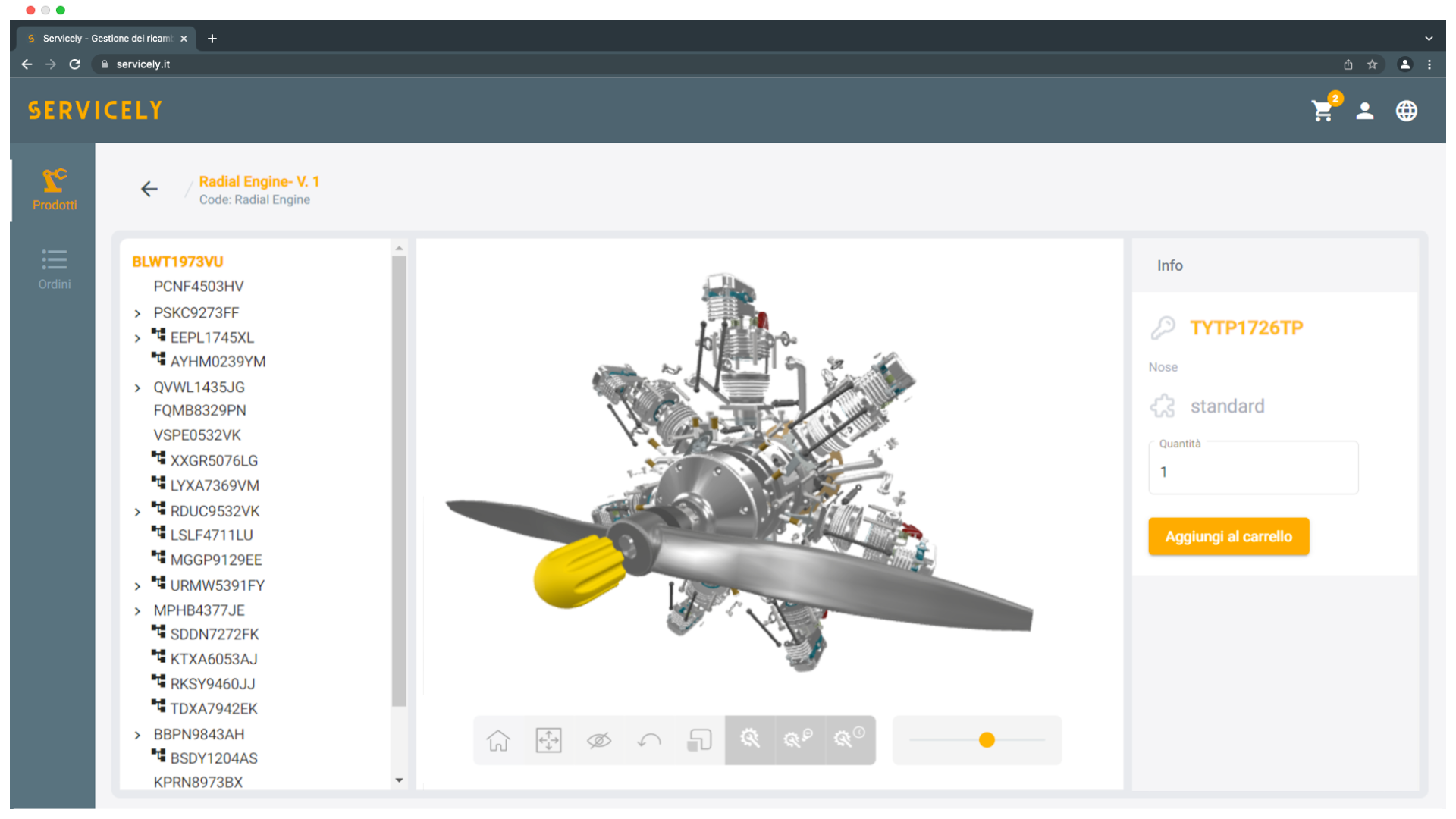This screenshot has width=1456, height=819.
Task: Open the user account icon
Action: (x=1365, y=111)
